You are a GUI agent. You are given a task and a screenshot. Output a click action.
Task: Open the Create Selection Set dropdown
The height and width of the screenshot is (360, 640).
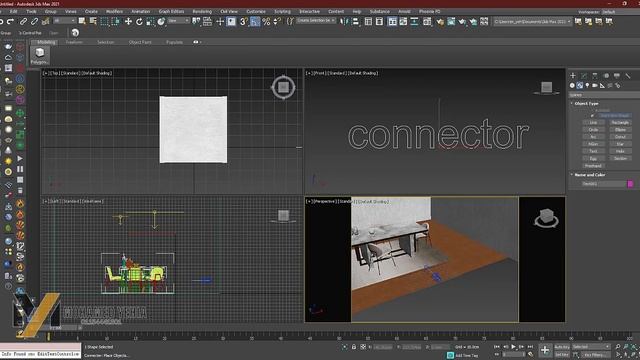[x=316, y=20]
